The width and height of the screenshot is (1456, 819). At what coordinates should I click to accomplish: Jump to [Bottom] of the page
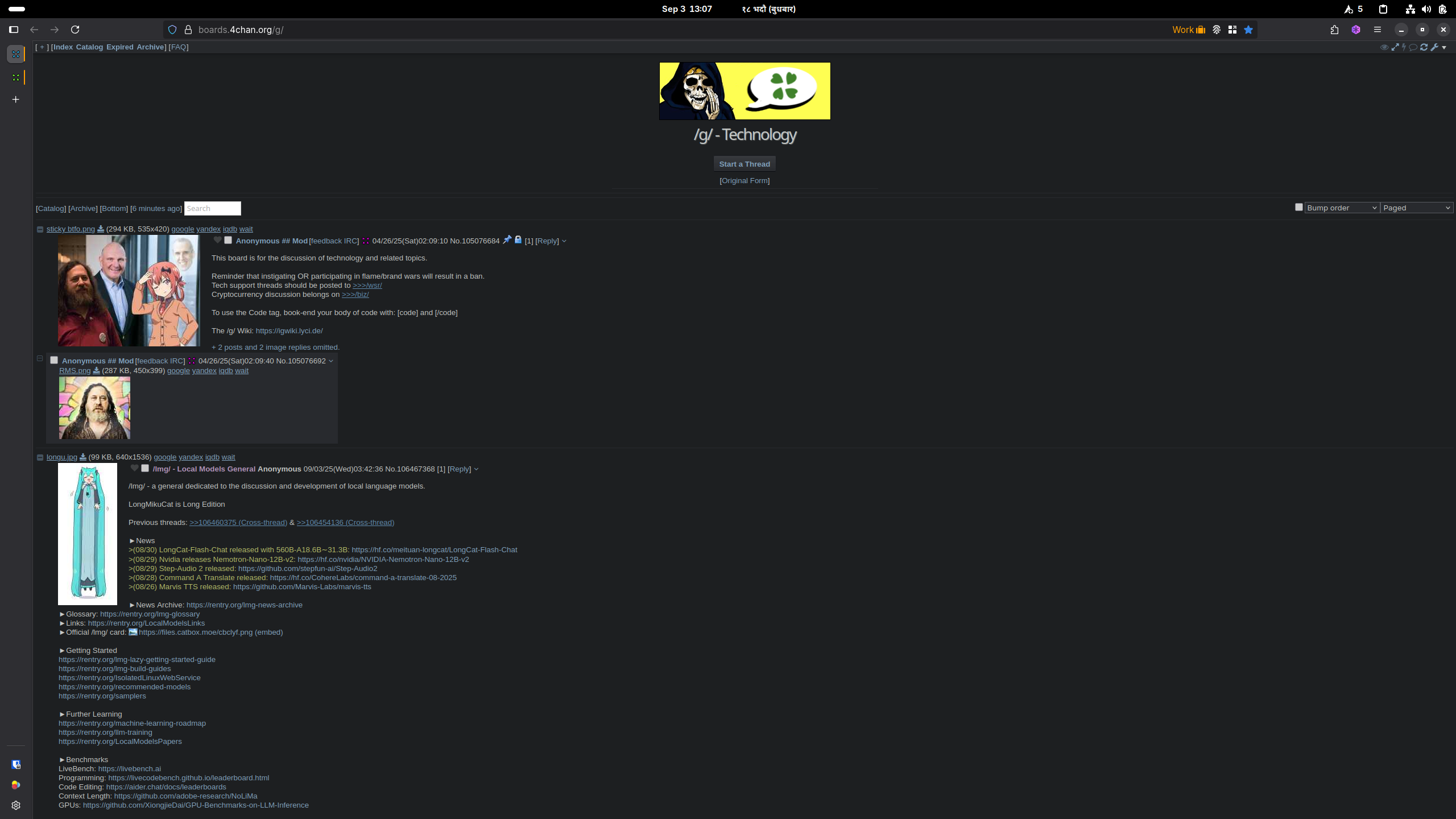(114, 208)
